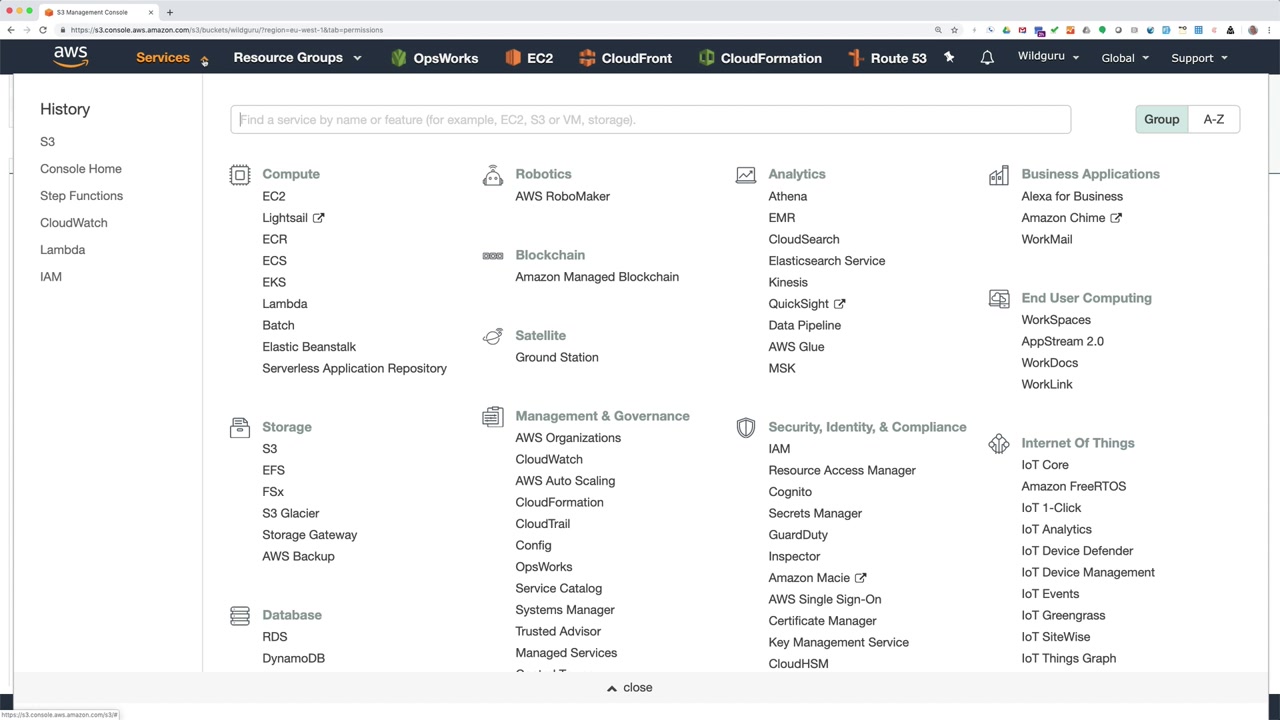The image size is (1280, 720).
Task: Switch to Group view
Action: [1161, 119]
